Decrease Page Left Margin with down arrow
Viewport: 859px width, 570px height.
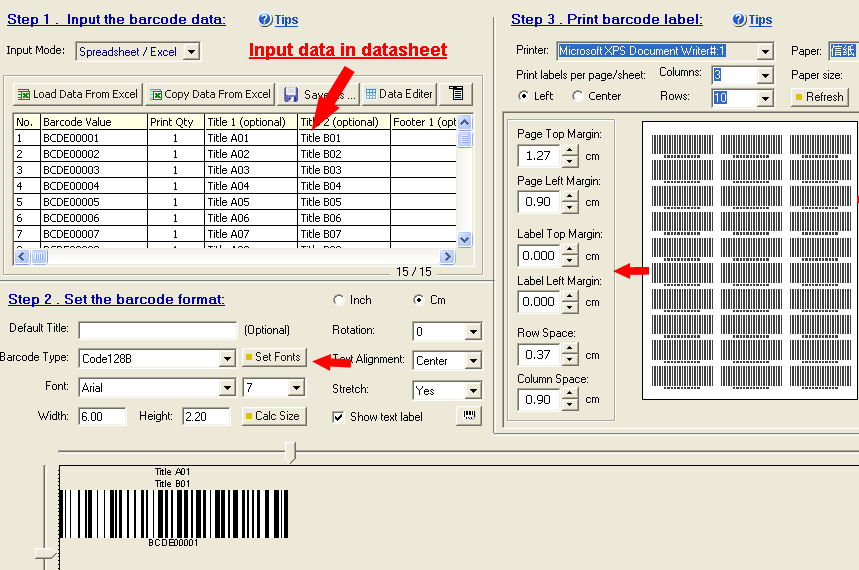[570, 208]
